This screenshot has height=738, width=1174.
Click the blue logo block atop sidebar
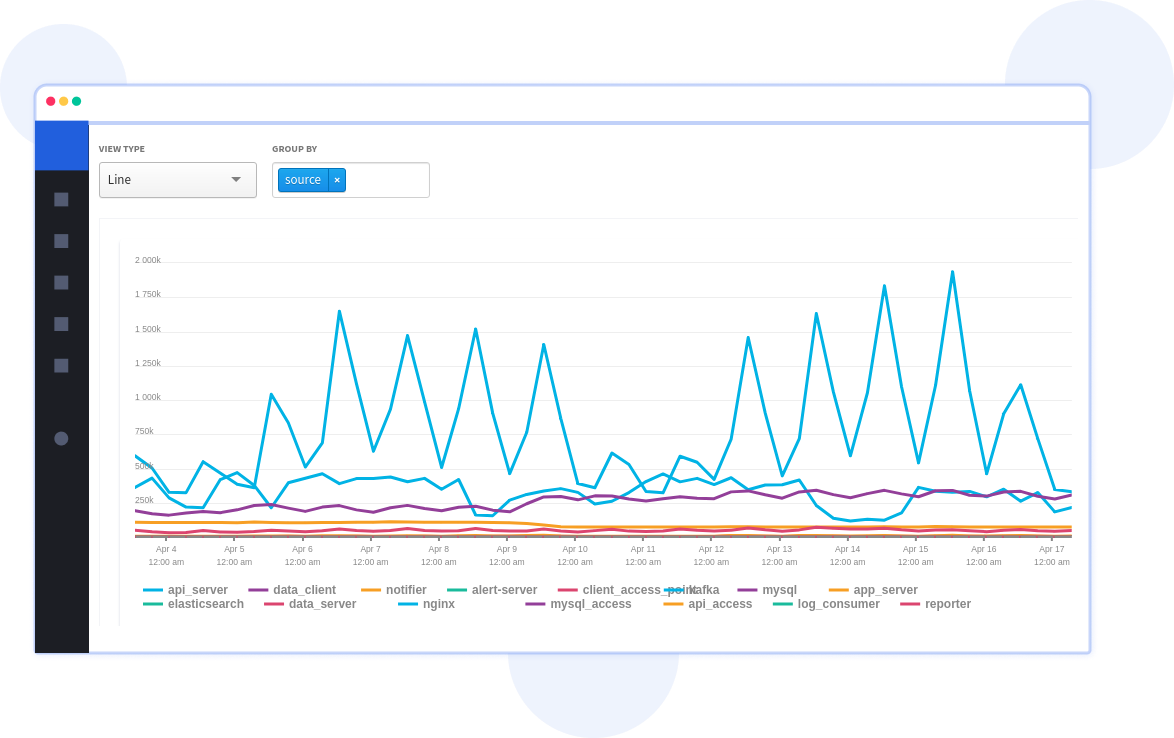tap(62, 146)
